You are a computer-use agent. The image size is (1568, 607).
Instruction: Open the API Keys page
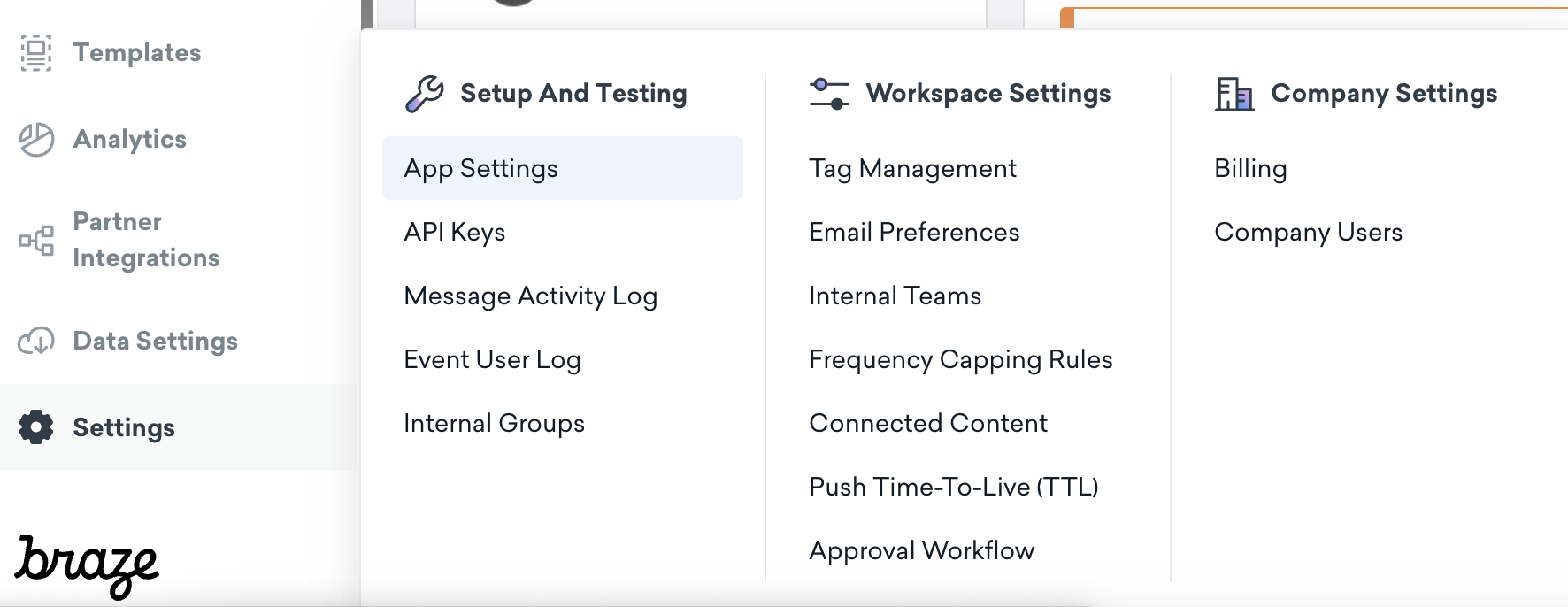pyautogui.click(x=454, y=232)
